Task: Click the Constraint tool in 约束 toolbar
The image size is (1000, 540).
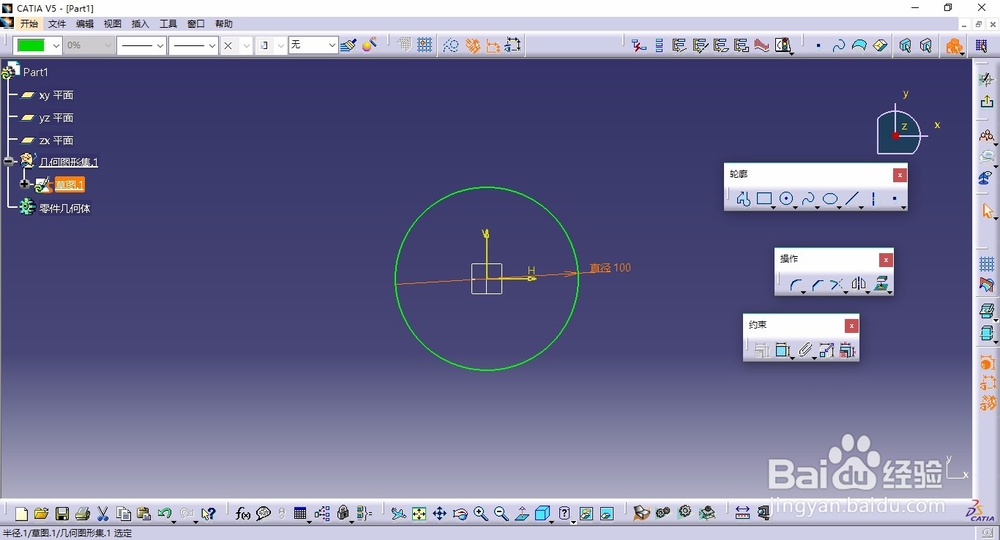Action: pos(783,350)
